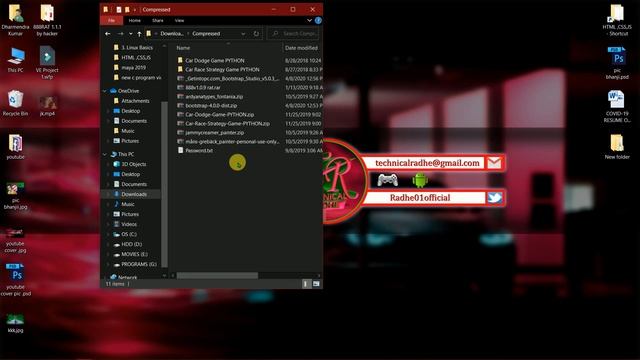This screenshot has width=640, height=360.
Task: Refresh the Compressed folder view
Action: click(x=256, y=33)
